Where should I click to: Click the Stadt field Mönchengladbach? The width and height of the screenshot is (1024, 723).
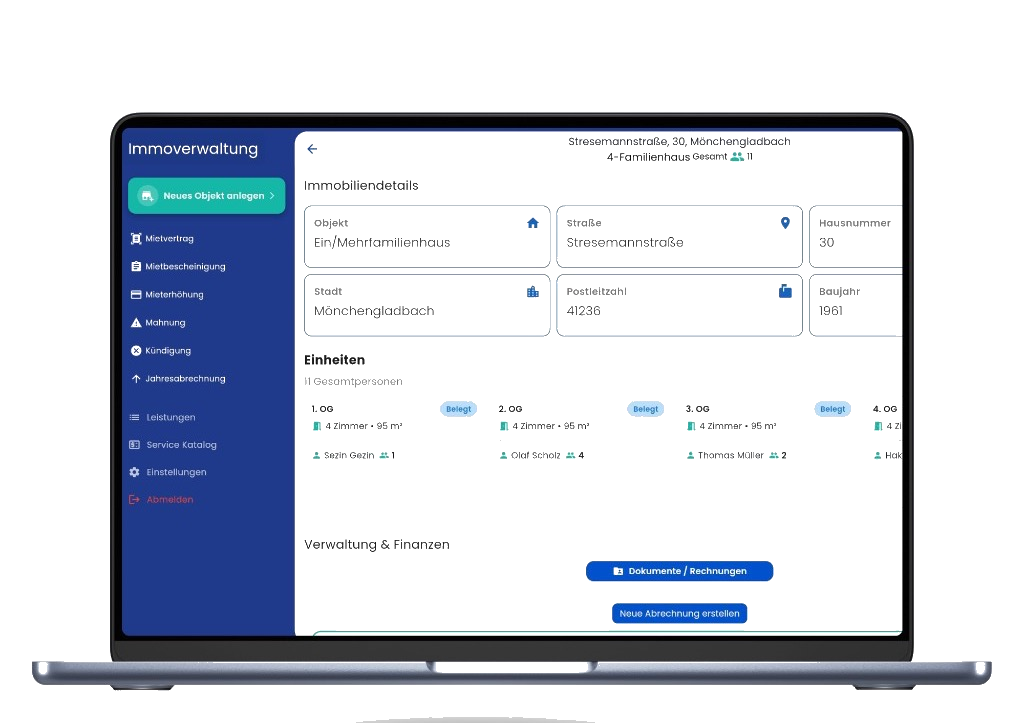coord(427,305)
